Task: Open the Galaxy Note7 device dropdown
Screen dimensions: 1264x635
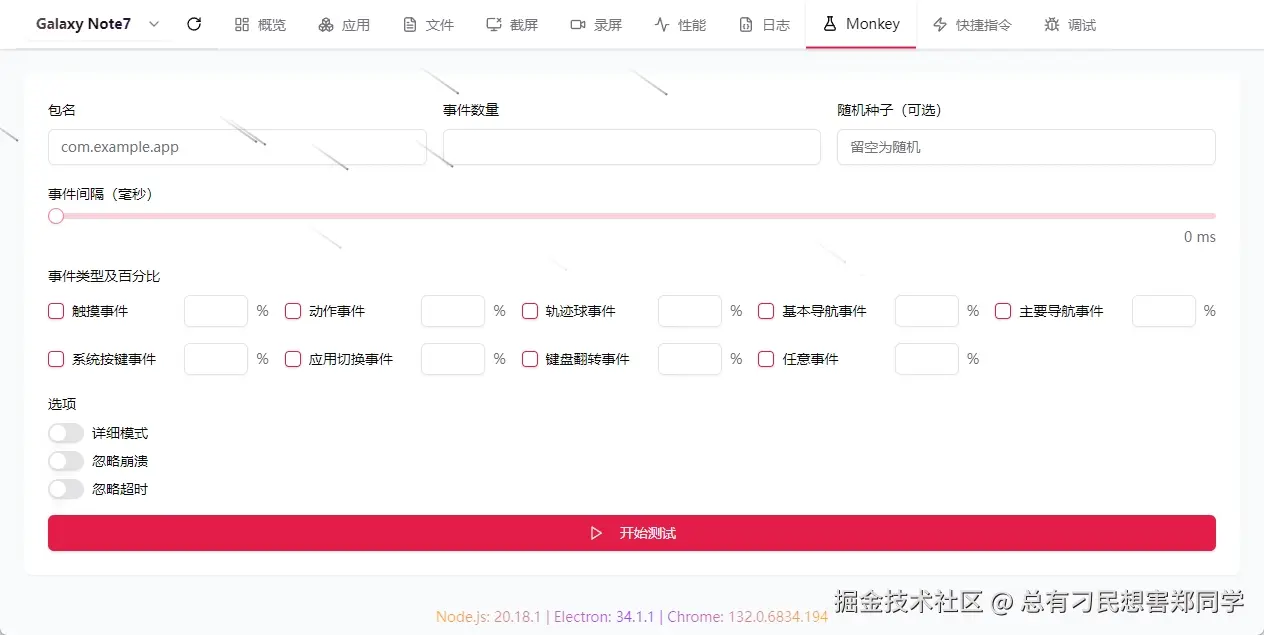Action: 97,23
